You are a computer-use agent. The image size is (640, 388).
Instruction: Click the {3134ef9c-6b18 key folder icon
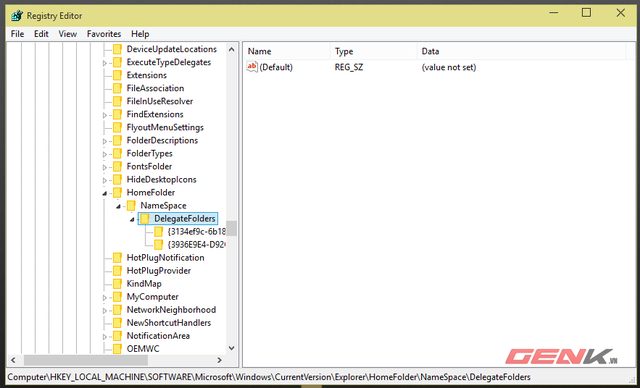click(158, 232)
